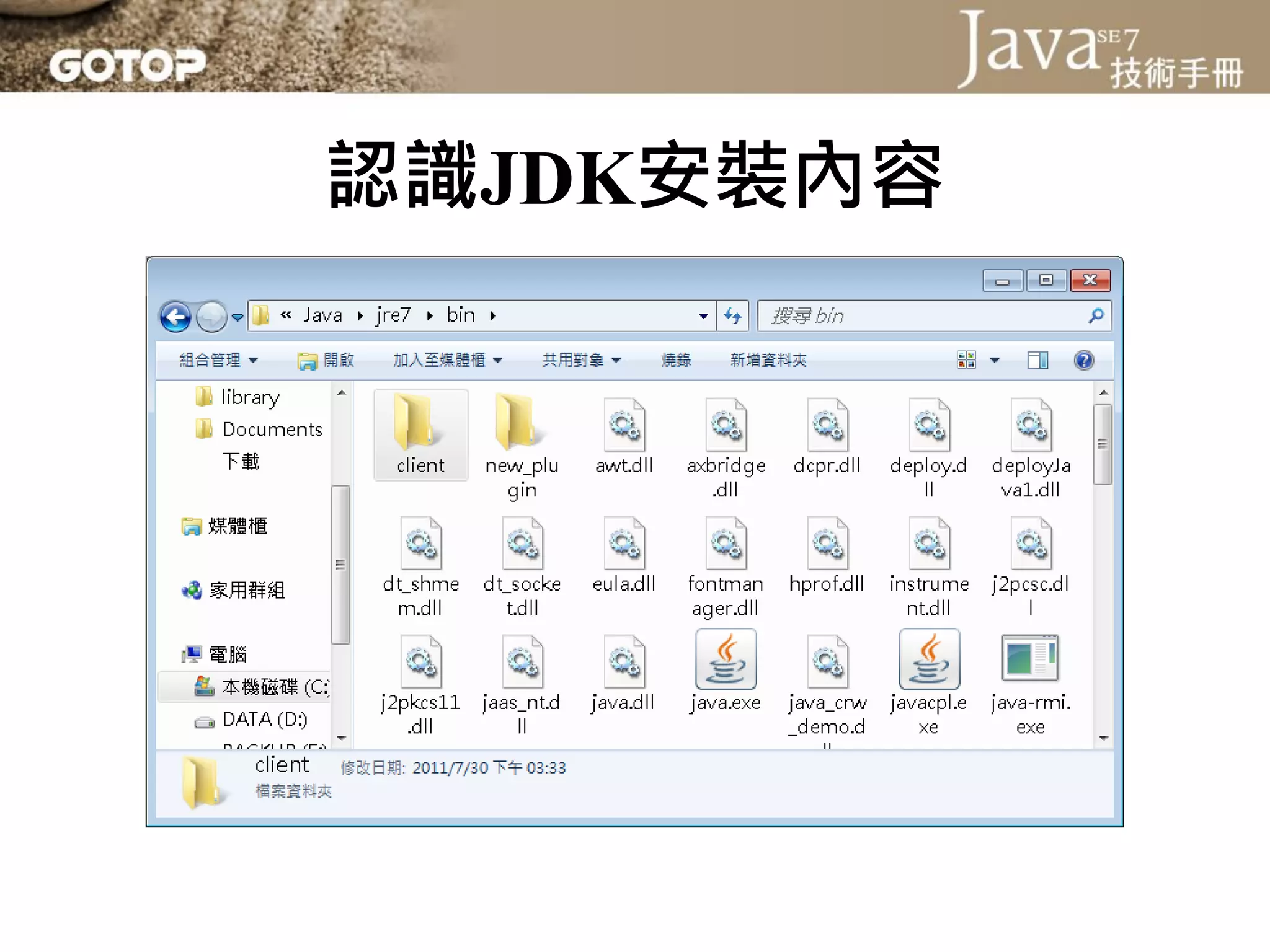Select the deployJava1.dll file
The width and height of the screenshot is (1270, 952).
[x=1031, y=447]
